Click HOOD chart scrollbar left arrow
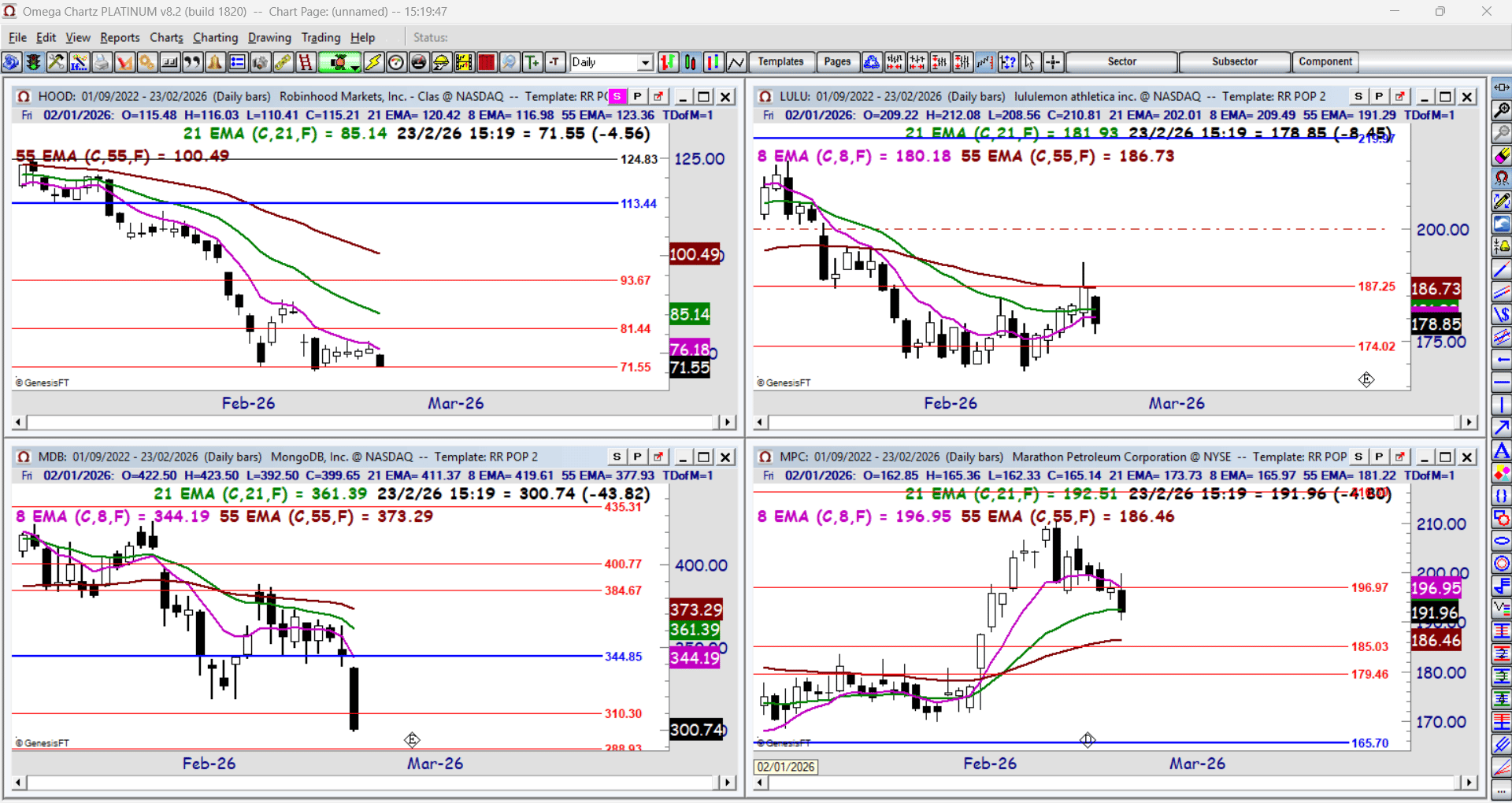 (19, 422)
